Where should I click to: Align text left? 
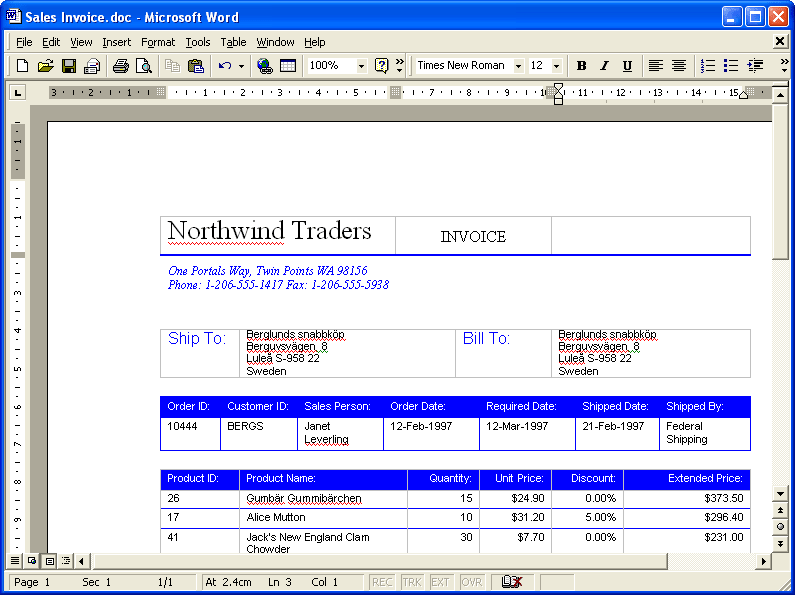click(656, 65)
